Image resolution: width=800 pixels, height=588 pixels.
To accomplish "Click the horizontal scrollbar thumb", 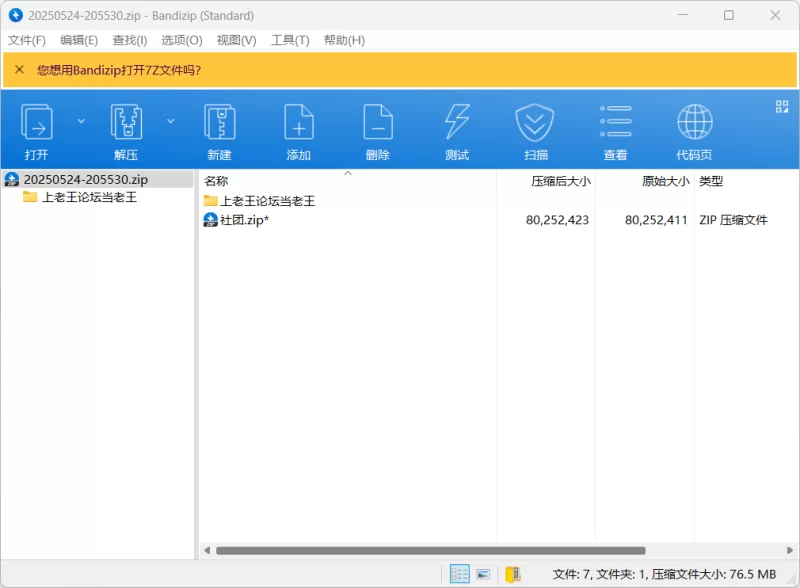I will [431, 551].
